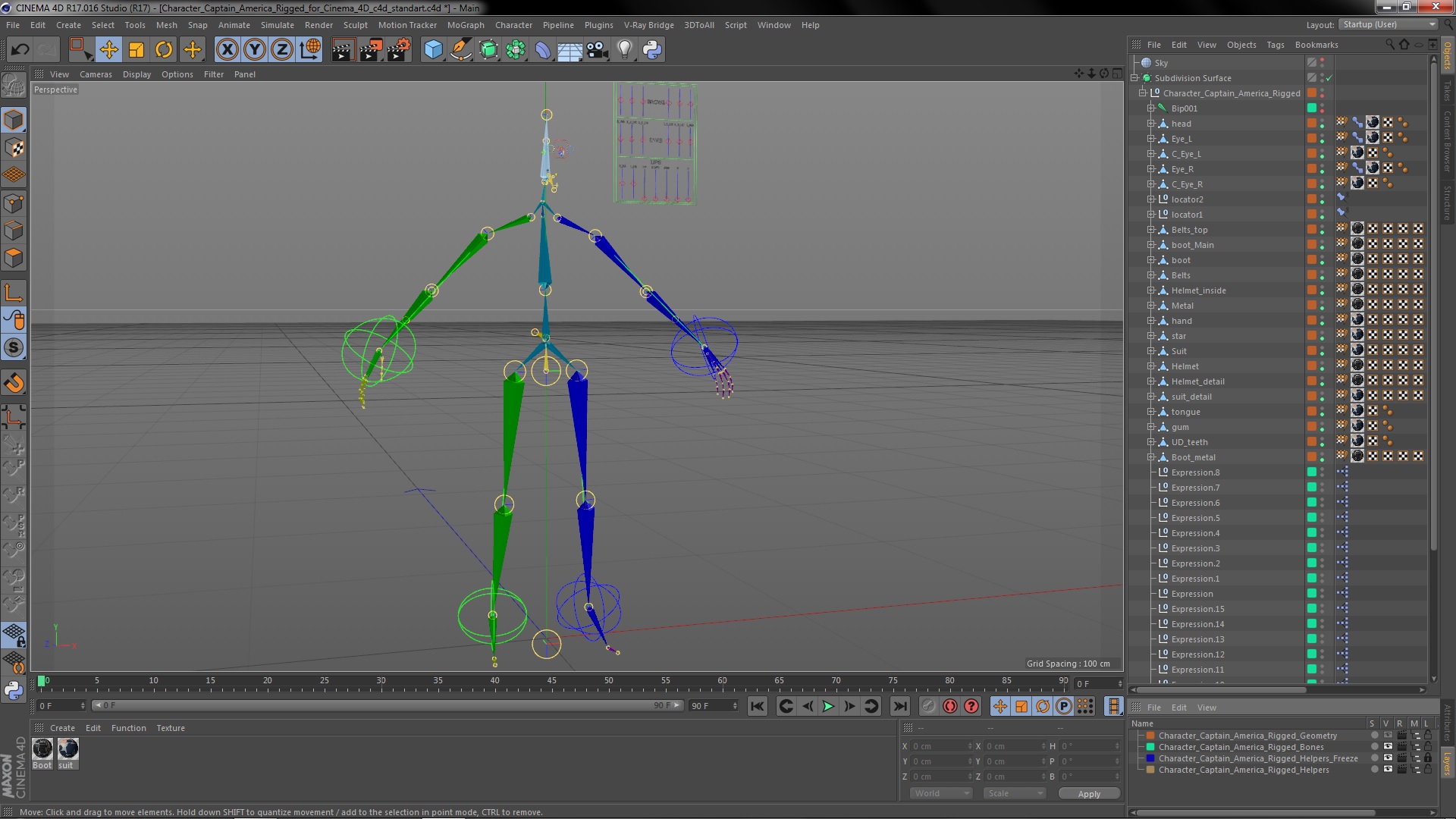Image resolution: width=1456 pixels, height=819 pixels.
Task: Select Character_Captain_America_Rigged_Helpers layer
Action: [1244, 770]
